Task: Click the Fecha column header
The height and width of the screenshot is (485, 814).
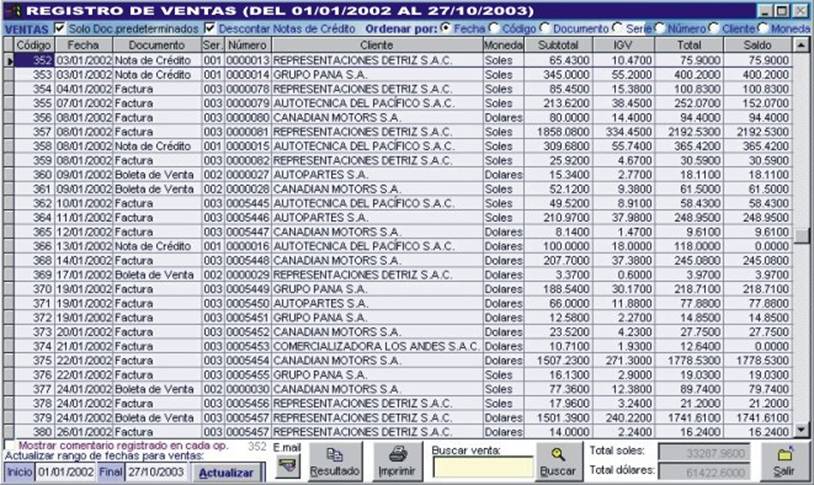Action: 84,45
